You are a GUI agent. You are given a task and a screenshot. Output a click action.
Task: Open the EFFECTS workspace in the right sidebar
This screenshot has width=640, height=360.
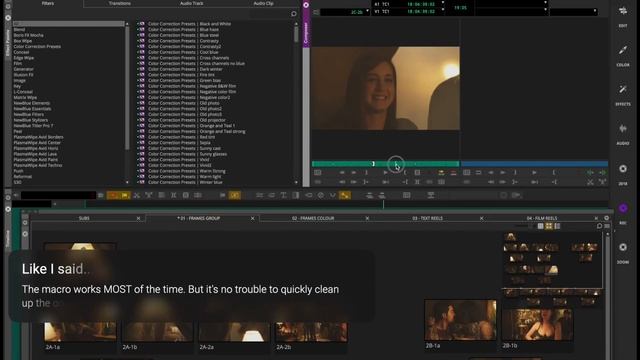tap(623, 89)
